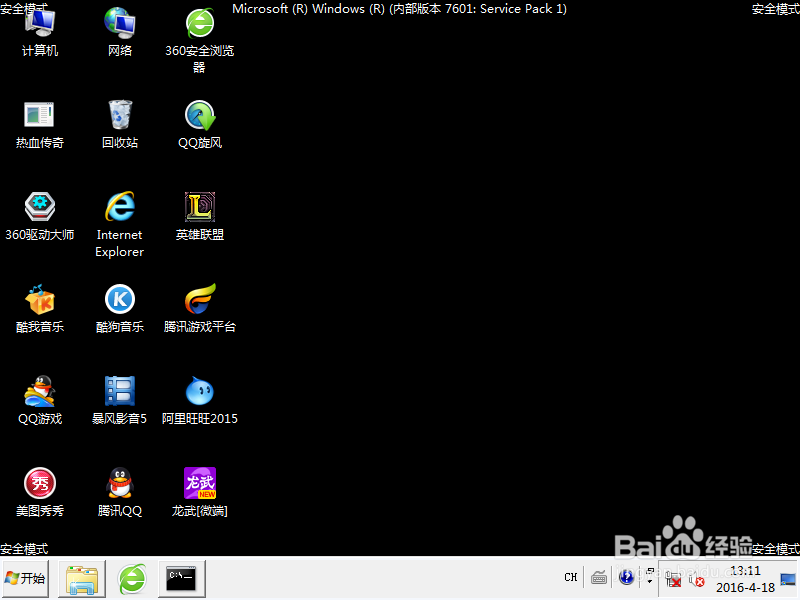Viewport: 800px width, 600px height.
Task: Select the 暴风影音5 desktop icon
Action: [x=120, y=401]
